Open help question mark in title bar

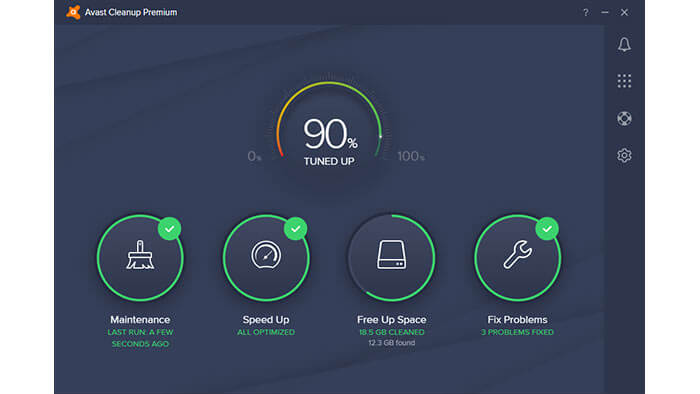(585, 12)
